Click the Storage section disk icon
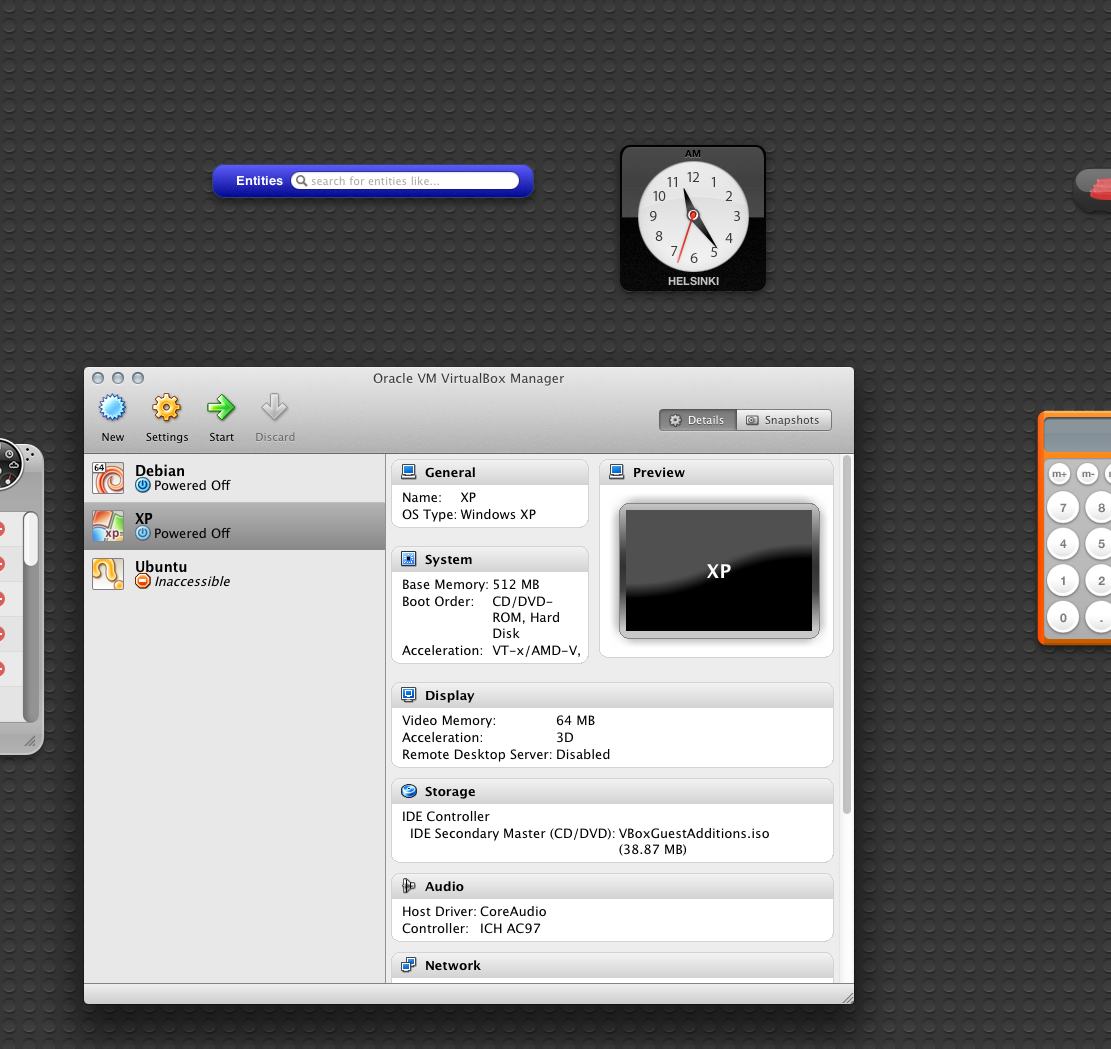 [x=409, y=791]
